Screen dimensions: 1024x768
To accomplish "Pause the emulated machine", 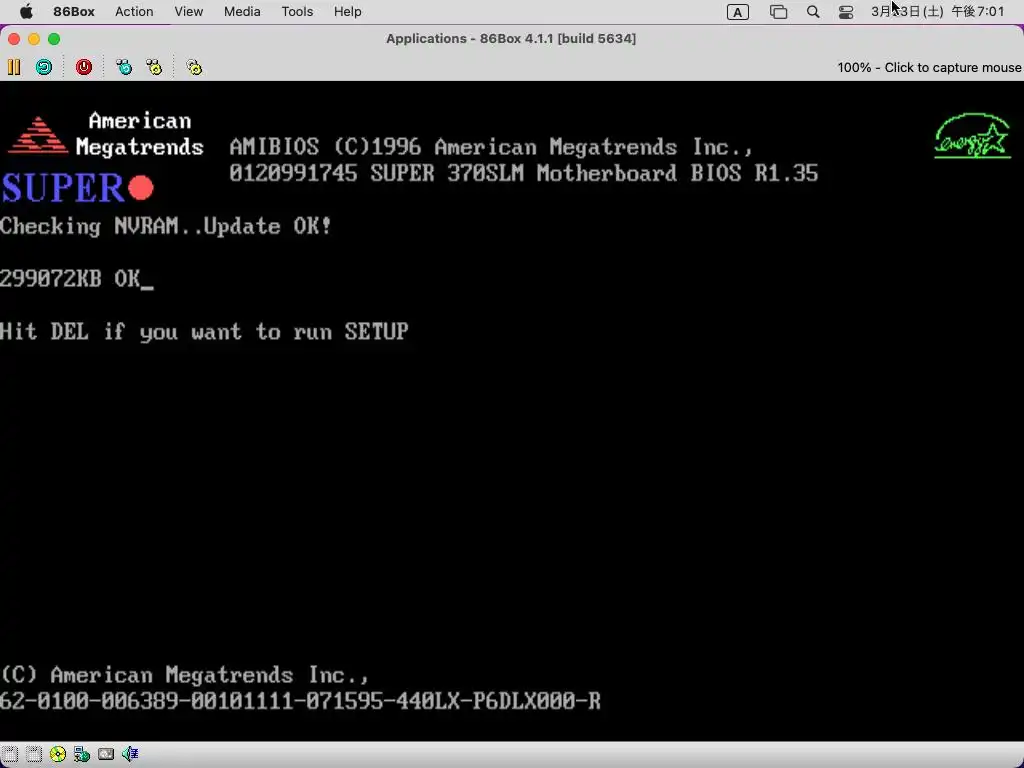I will [14, 67].
